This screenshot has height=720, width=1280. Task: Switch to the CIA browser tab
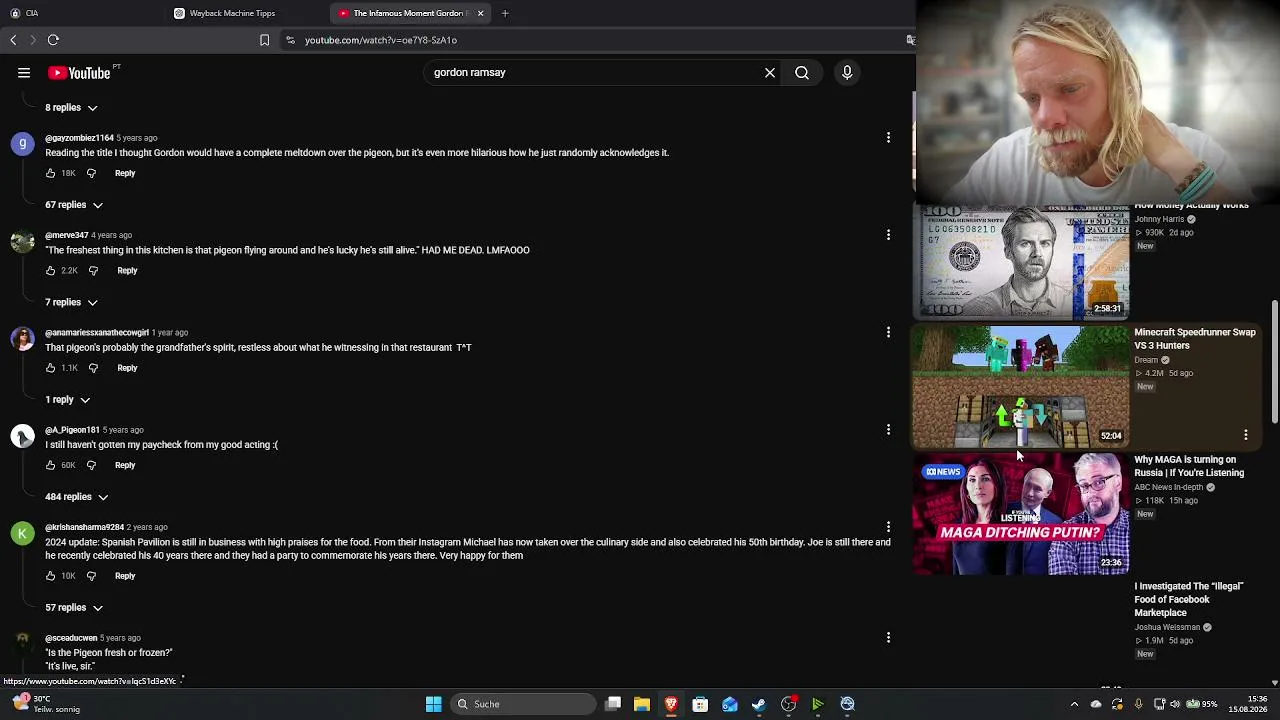click(82, 13)
